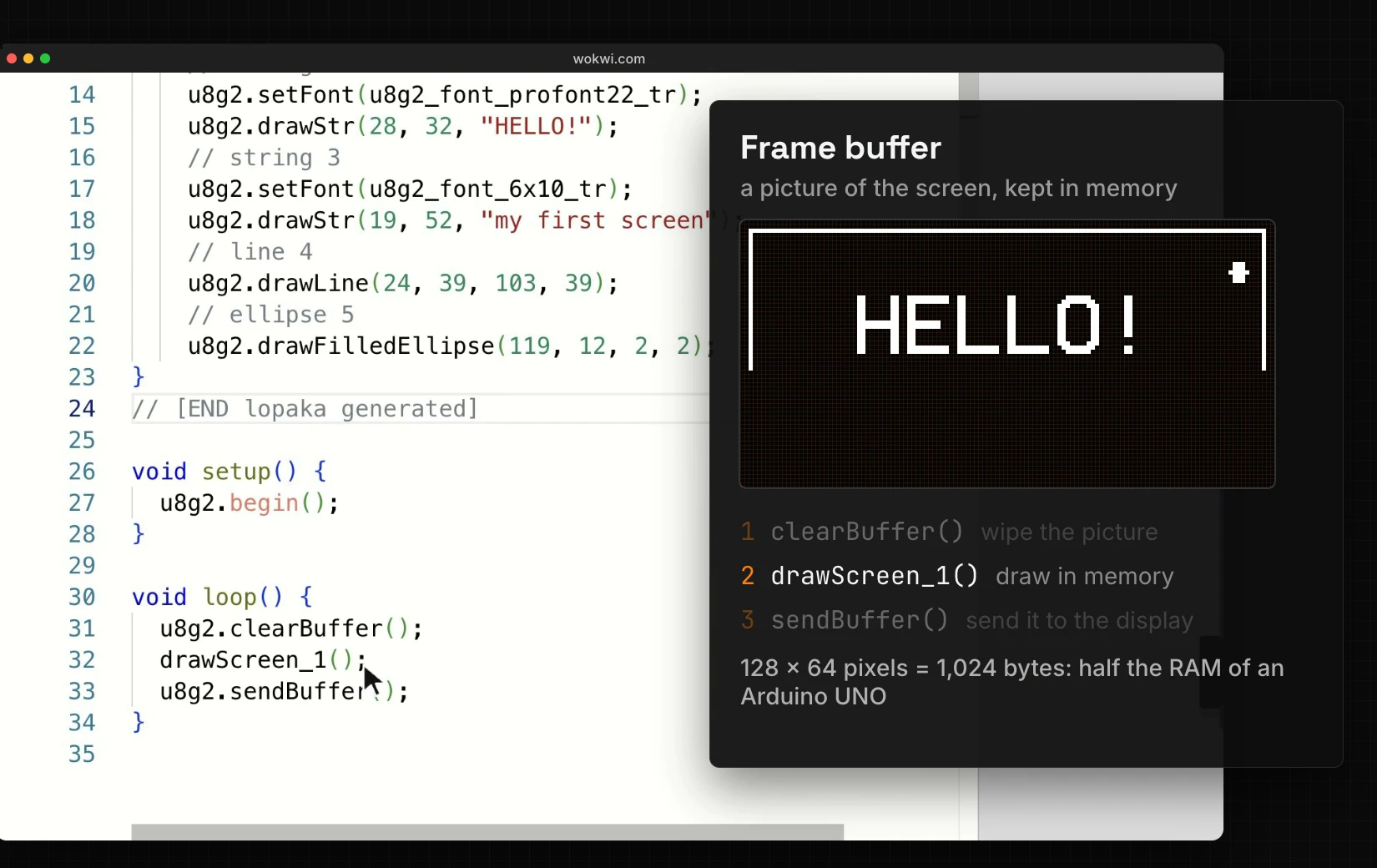Click the drawFilledEllipse call on line 22

449,346
